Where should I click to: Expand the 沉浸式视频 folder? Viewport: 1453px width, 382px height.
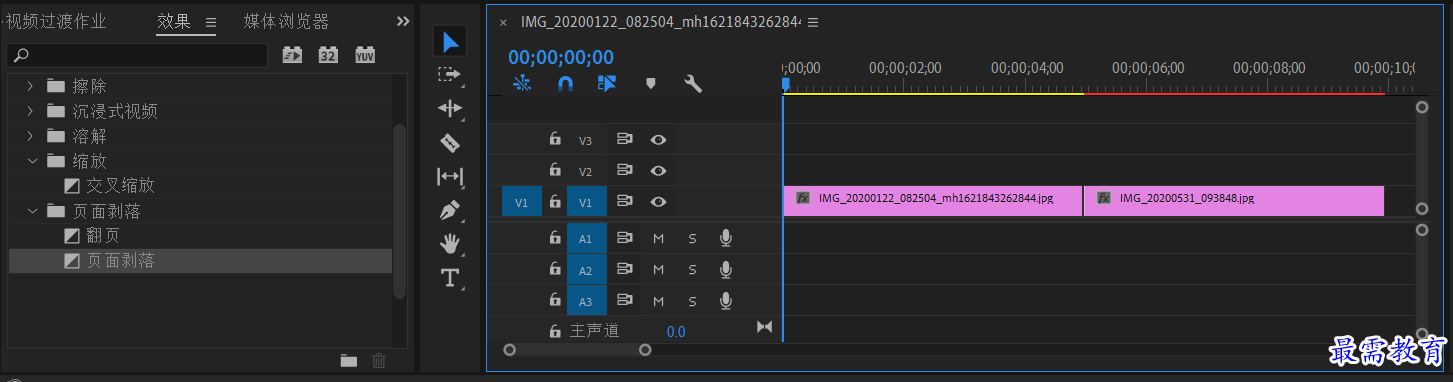[x=31, y=111]
